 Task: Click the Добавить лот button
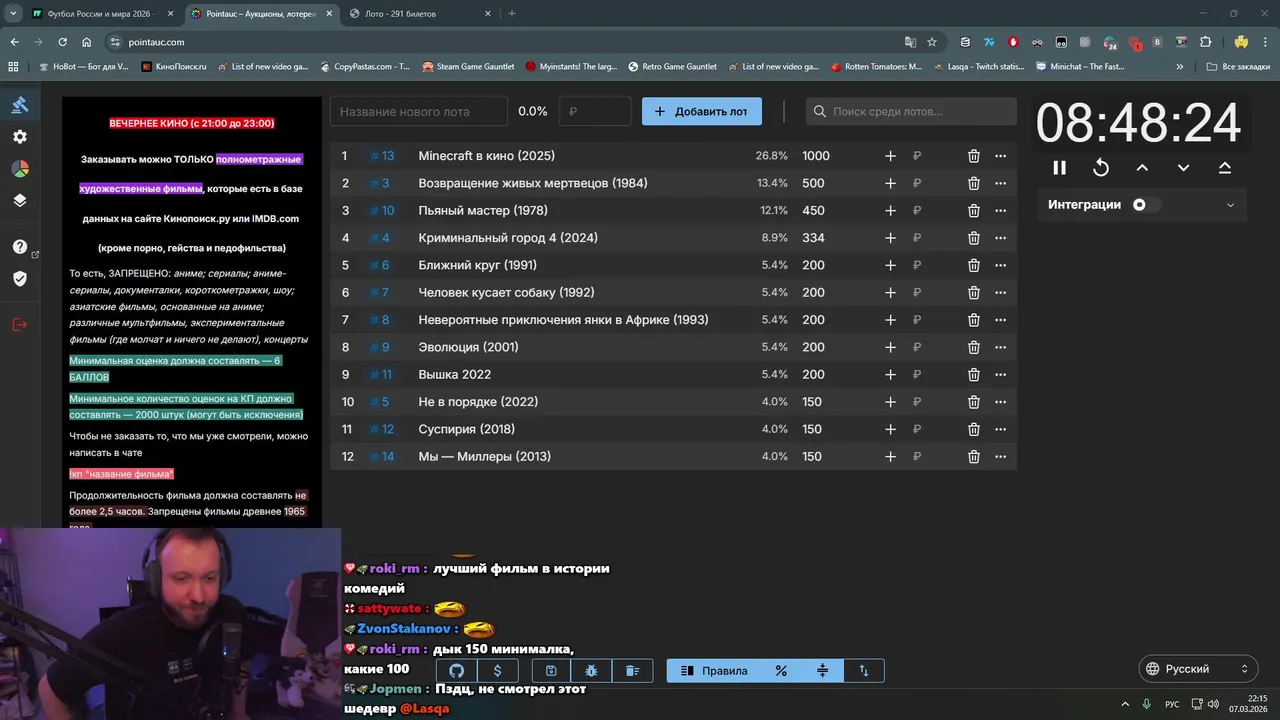[x=702, y=111]
